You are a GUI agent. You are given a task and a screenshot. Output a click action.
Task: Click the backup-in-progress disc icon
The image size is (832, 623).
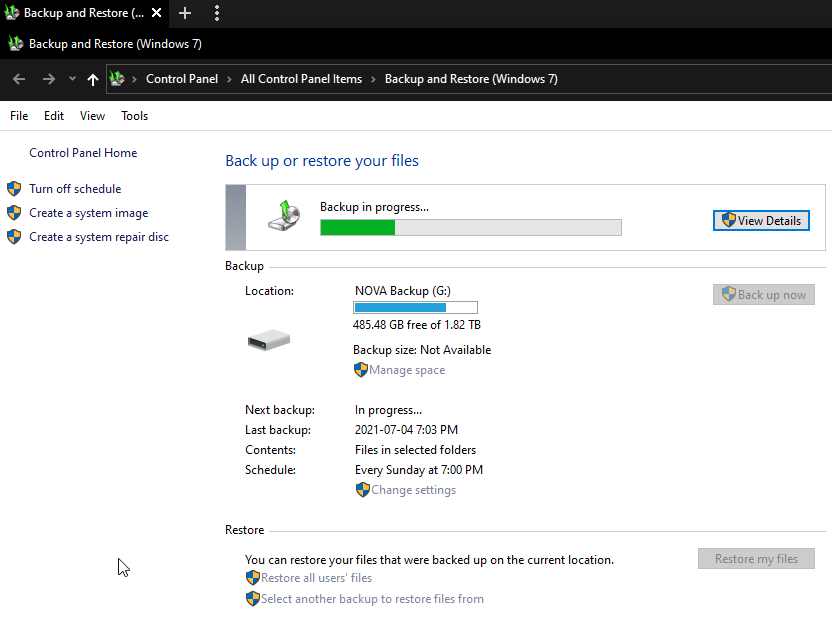[x=284, y=216]
